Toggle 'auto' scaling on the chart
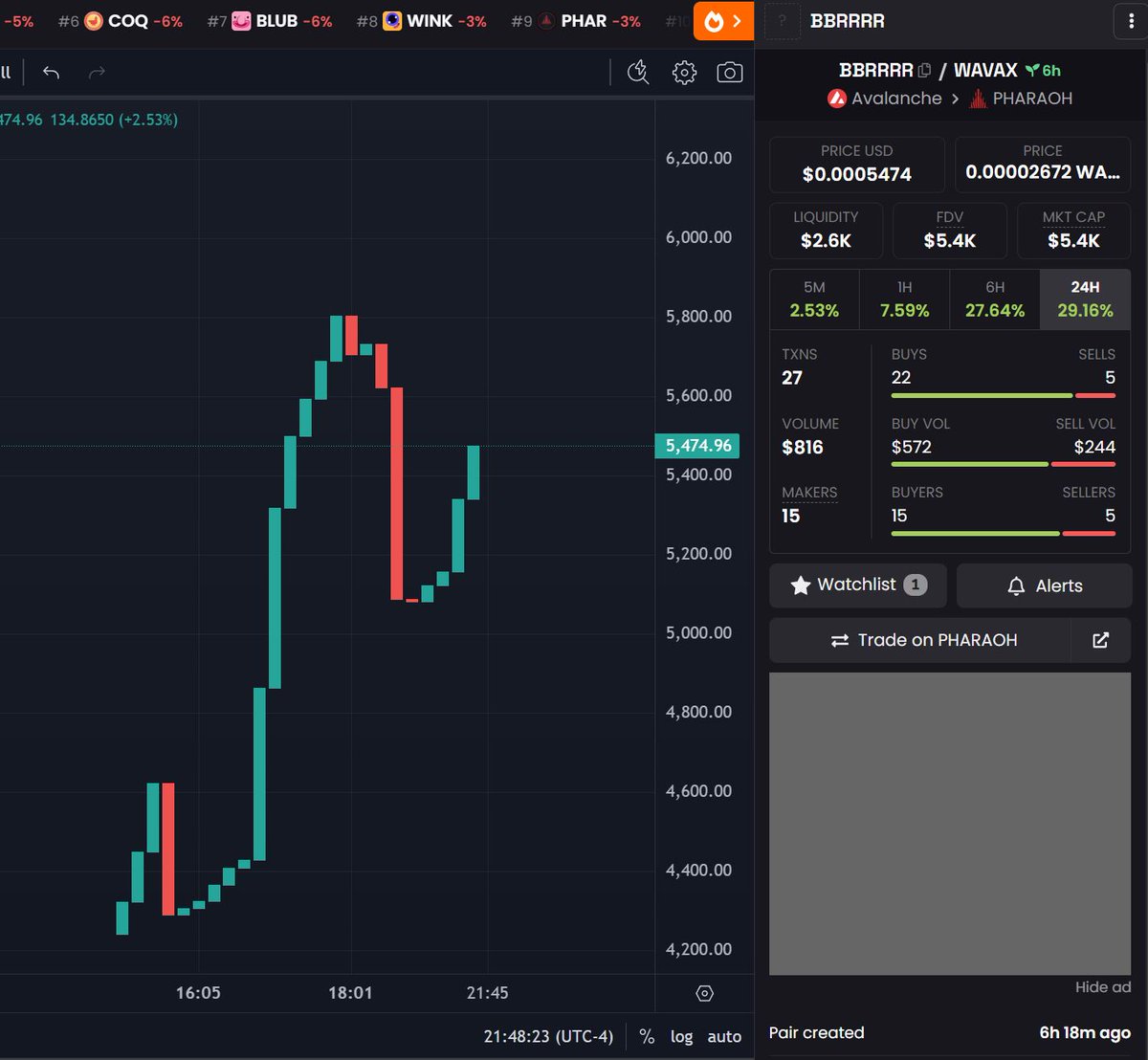1148x1060 pixels. pos(723,1036)
